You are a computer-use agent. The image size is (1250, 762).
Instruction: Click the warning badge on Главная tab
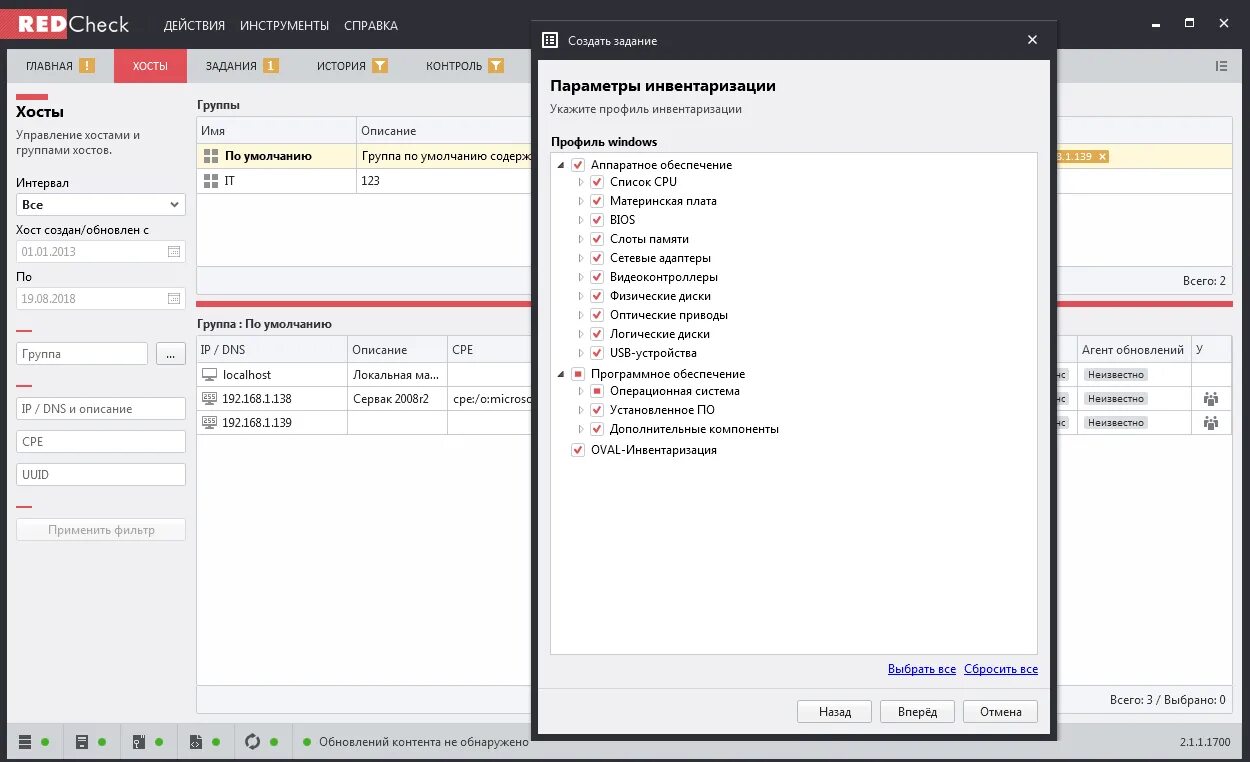(87, 66)
